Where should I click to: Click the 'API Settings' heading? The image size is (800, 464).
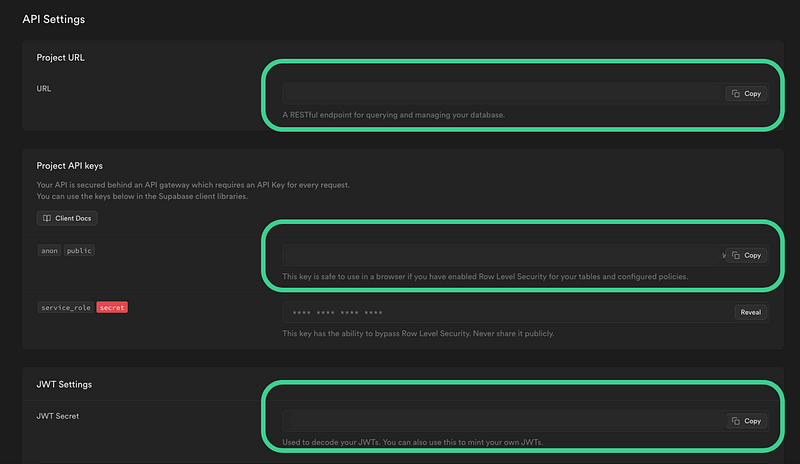[x=54, y=19]
